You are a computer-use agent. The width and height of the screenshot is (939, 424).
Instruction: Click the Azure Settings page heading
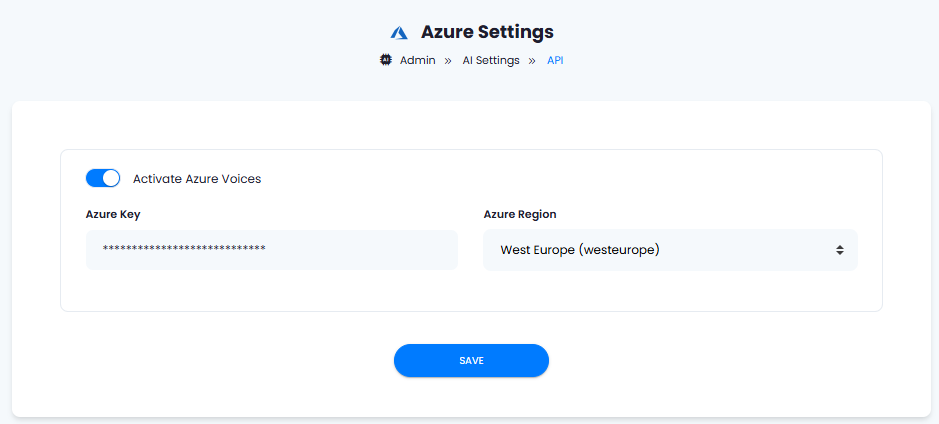click(x=487, y=32)
